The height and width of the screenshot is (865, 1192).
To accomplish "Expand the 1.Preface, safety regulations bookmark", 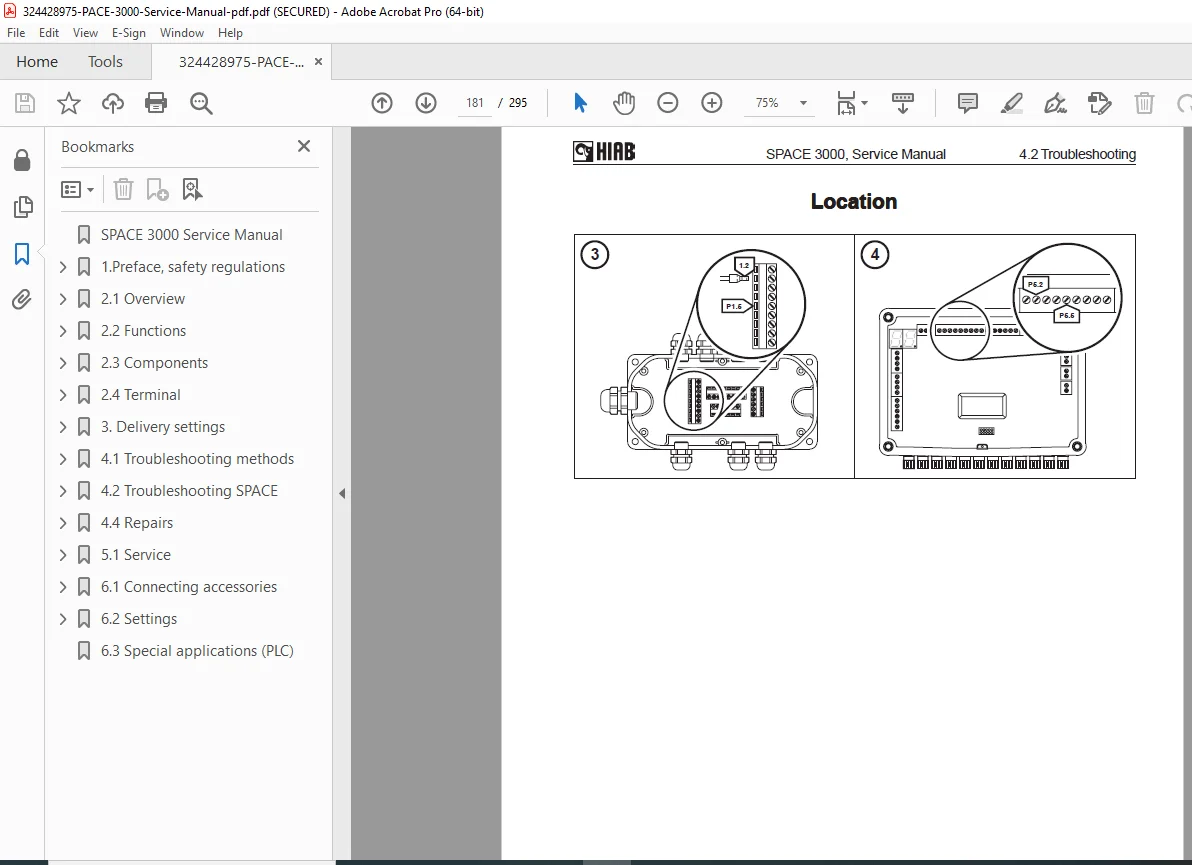I will coord(63,267).
